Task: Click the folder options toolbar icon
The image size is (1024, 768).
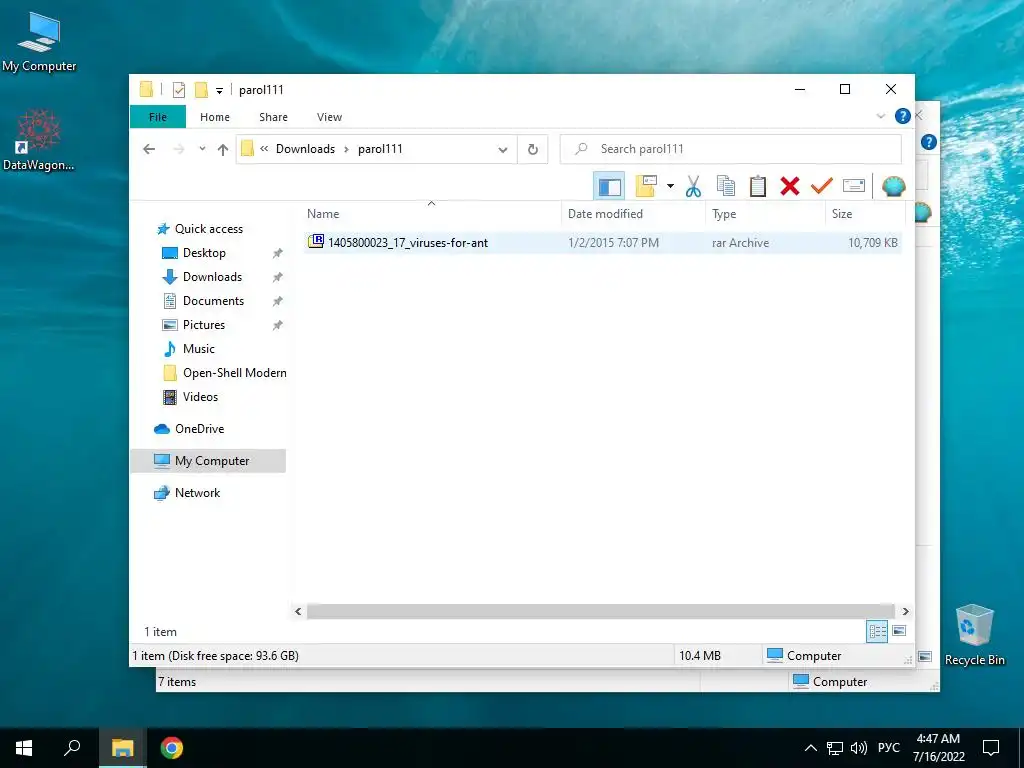Action: (646, 187)
